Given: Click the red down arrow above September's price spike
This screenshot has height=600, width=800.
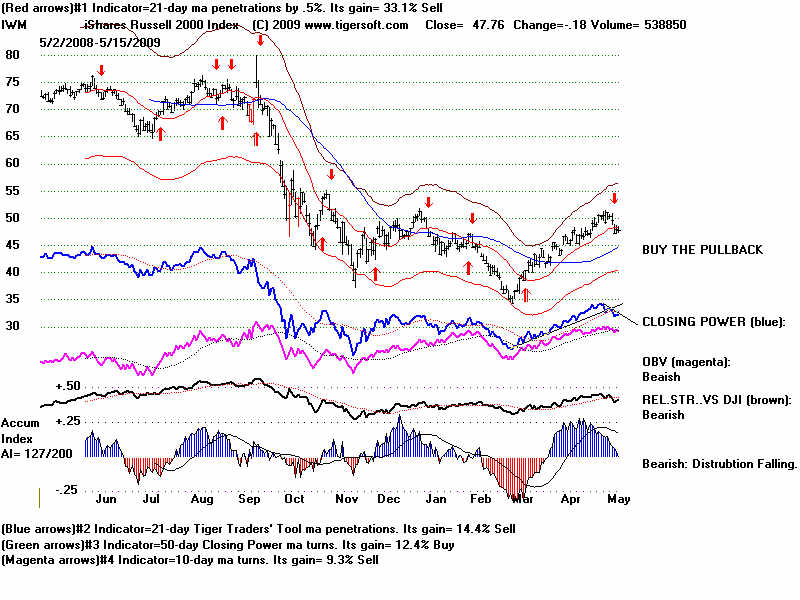Looking at the screenshot, I should [260, 40].
